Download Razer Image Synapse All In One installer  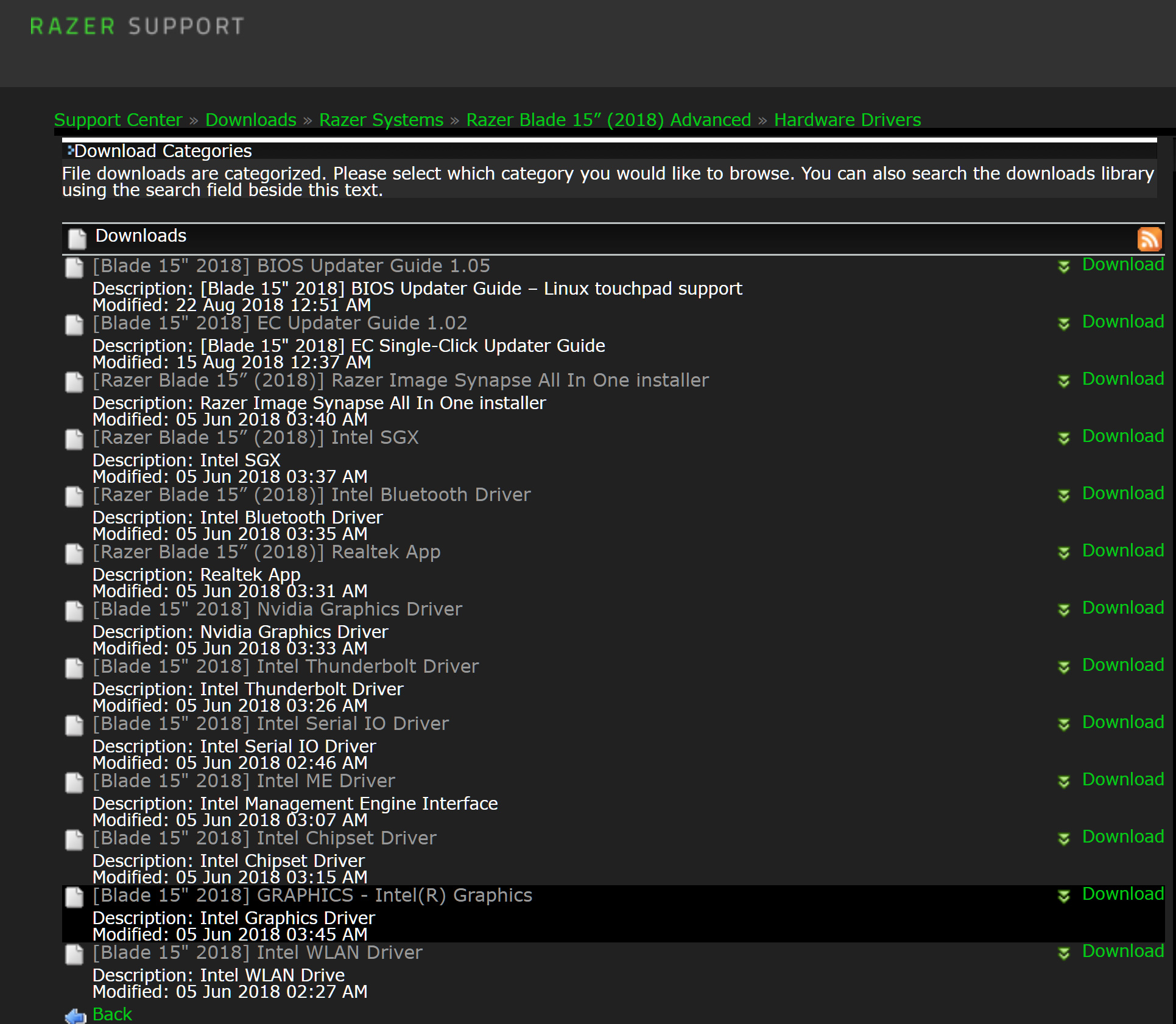click(1123, 379)
